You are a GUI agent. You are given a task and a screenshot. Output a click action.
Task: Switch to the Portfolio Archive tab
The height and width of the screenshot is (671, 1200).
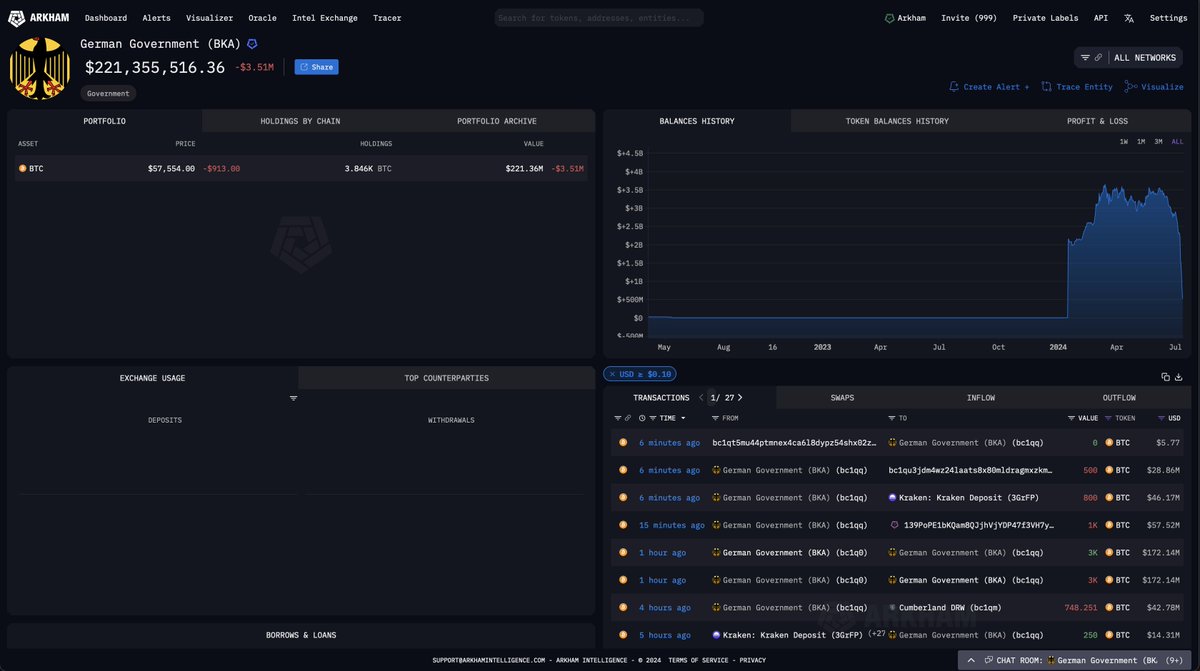(x=497, y=121)
